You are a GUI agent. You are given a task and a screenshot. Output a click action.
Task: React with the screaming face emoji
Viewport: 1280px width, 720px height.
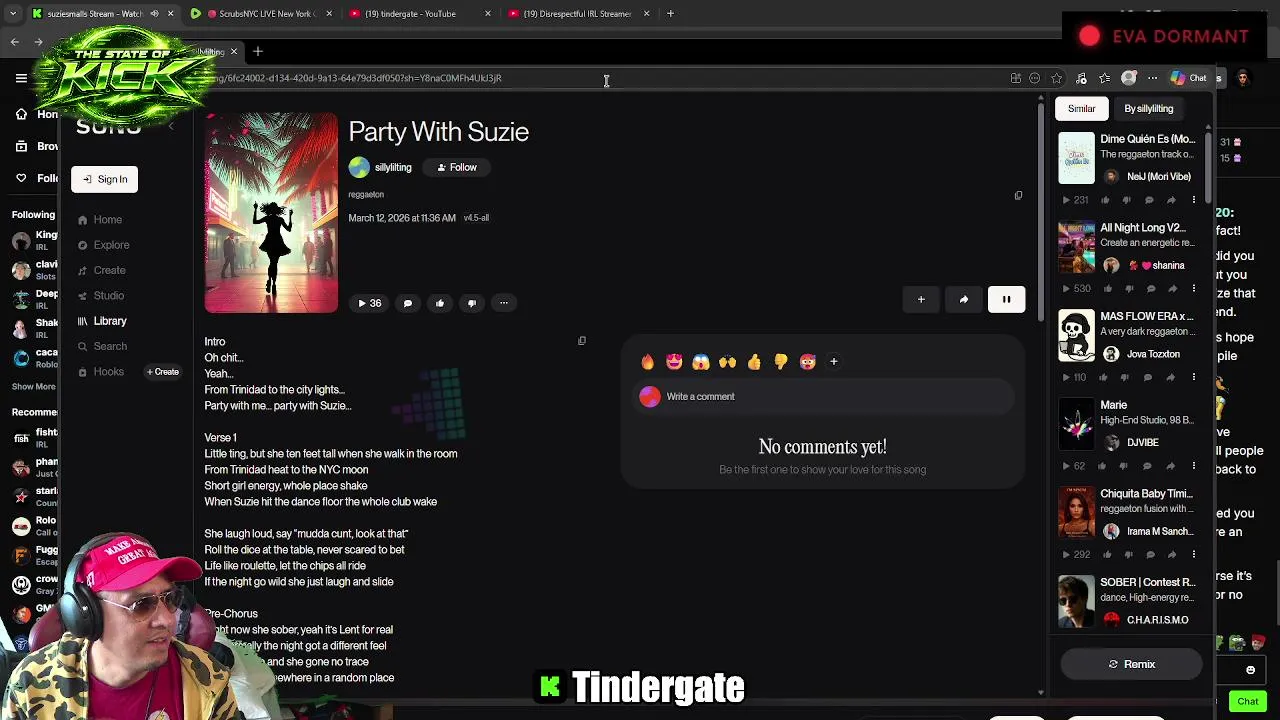pos(701,362)
